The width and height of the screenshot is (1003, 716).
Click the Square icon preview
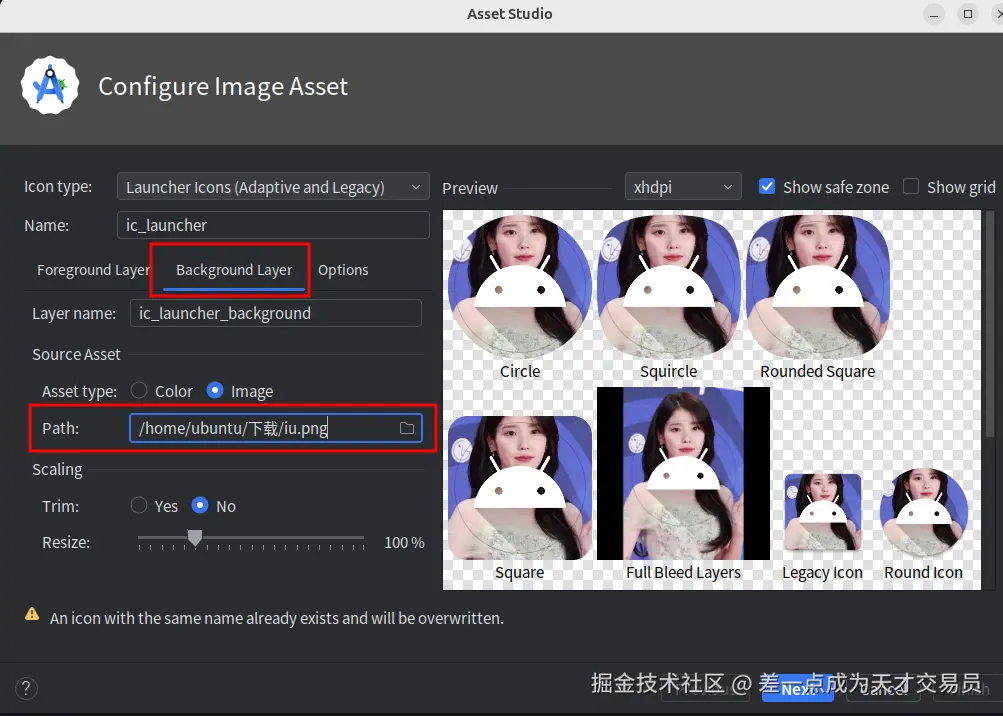click(x=520, y=488)
